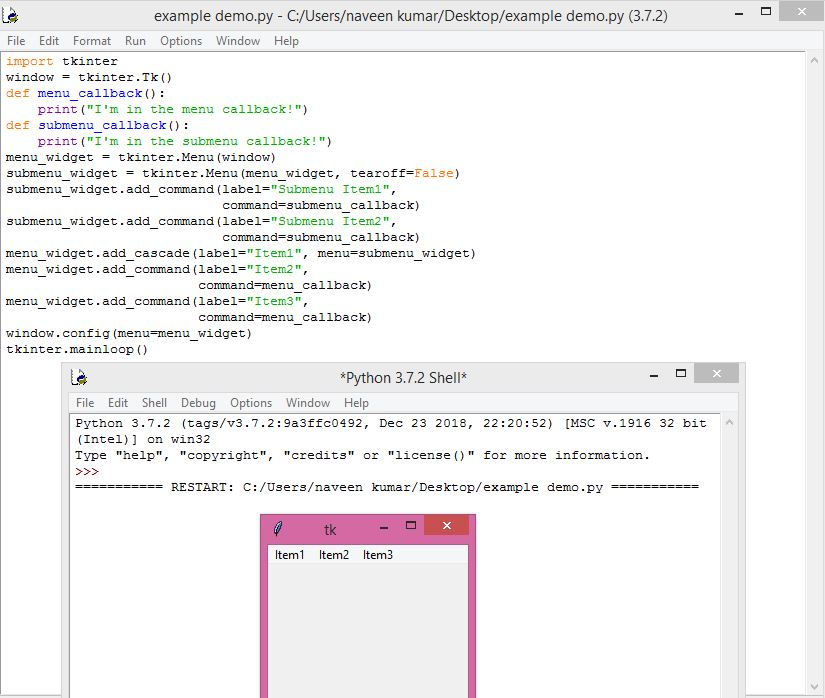Click 'def submenu_callback():' line in editor
This screenshot has height=698, width=825.
(97, 125)
